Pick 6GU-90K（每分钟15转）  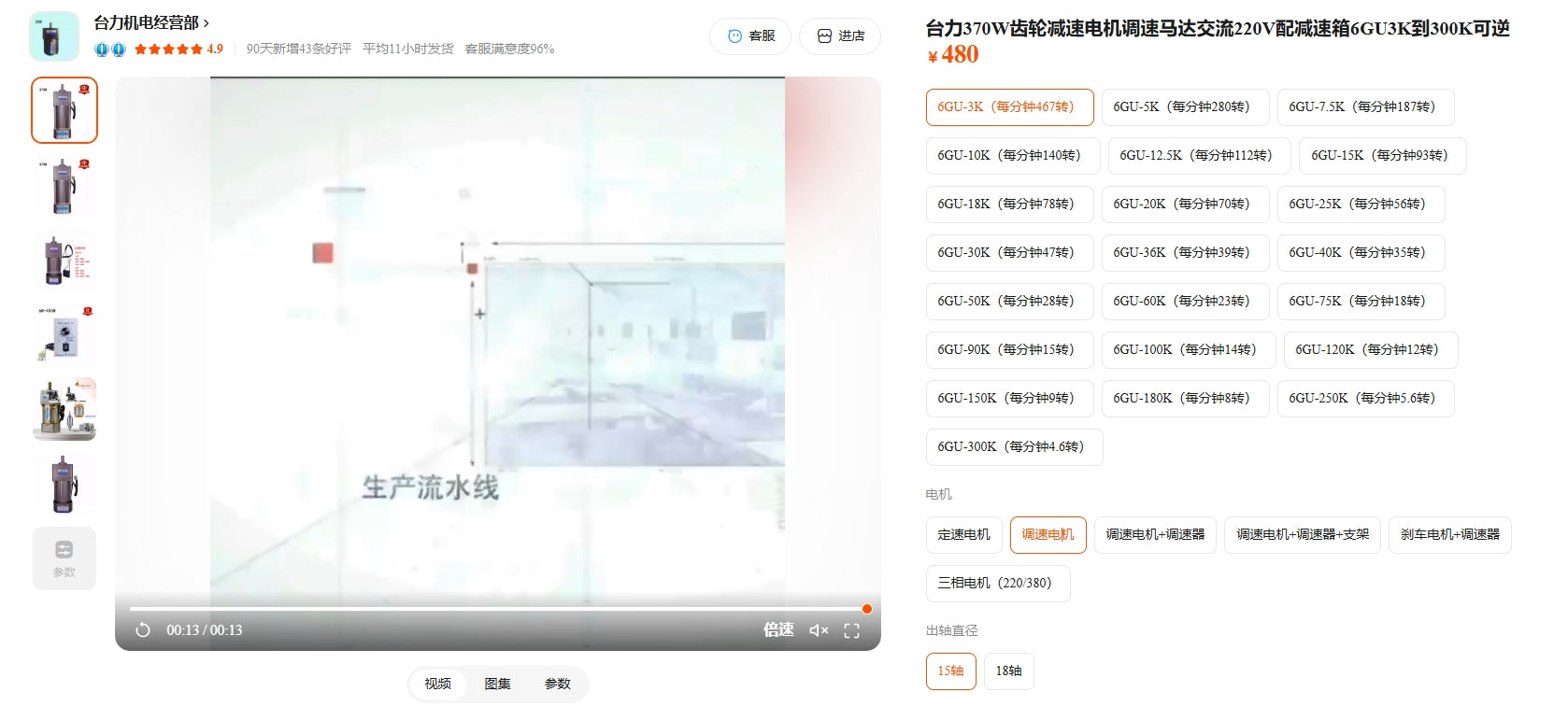pyautogui.click(x=1010, y=350)
